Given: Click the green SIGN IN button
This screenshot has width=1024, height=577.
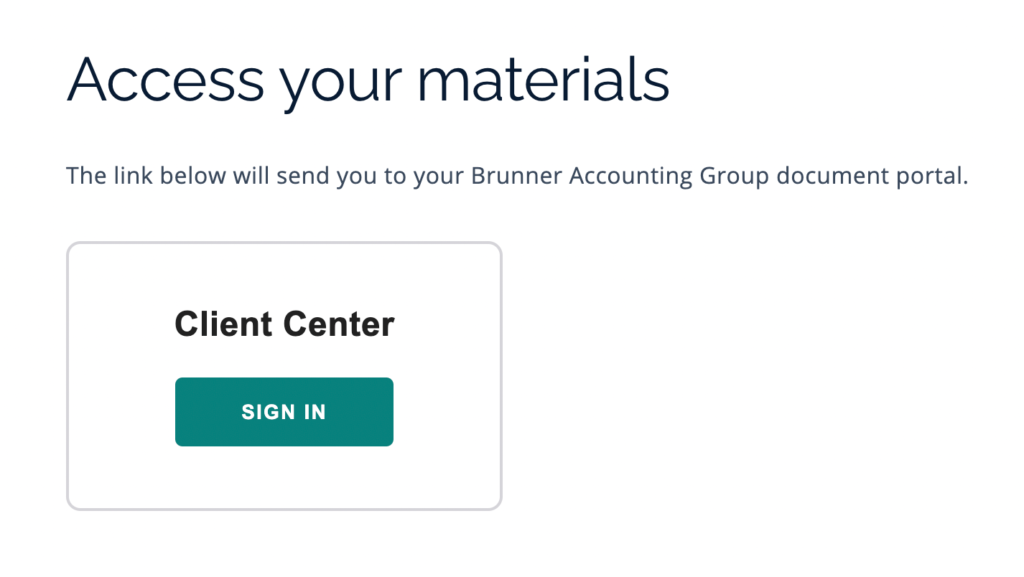Looking at the screenshot, I should tap(284, 412).
